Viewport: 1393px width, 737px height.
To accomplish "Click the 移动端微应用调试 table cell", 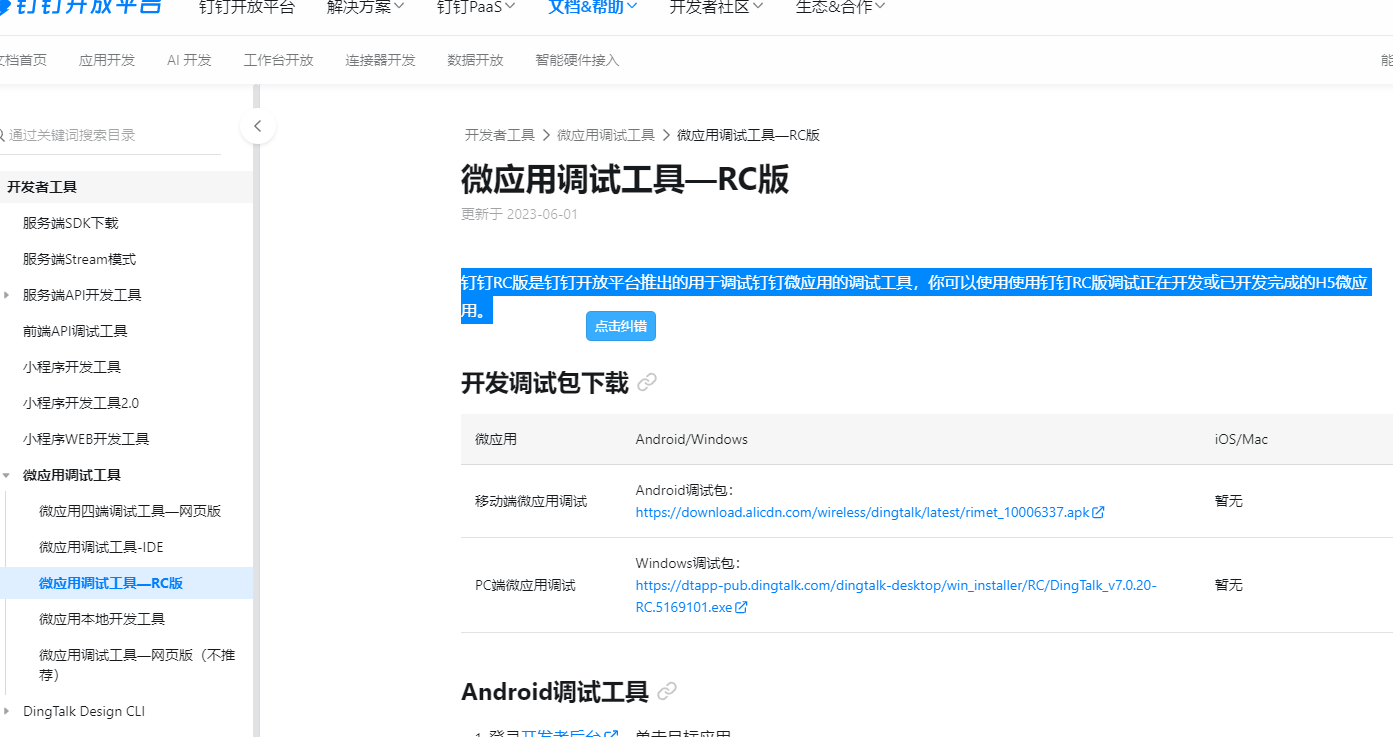I will [531, 501].
